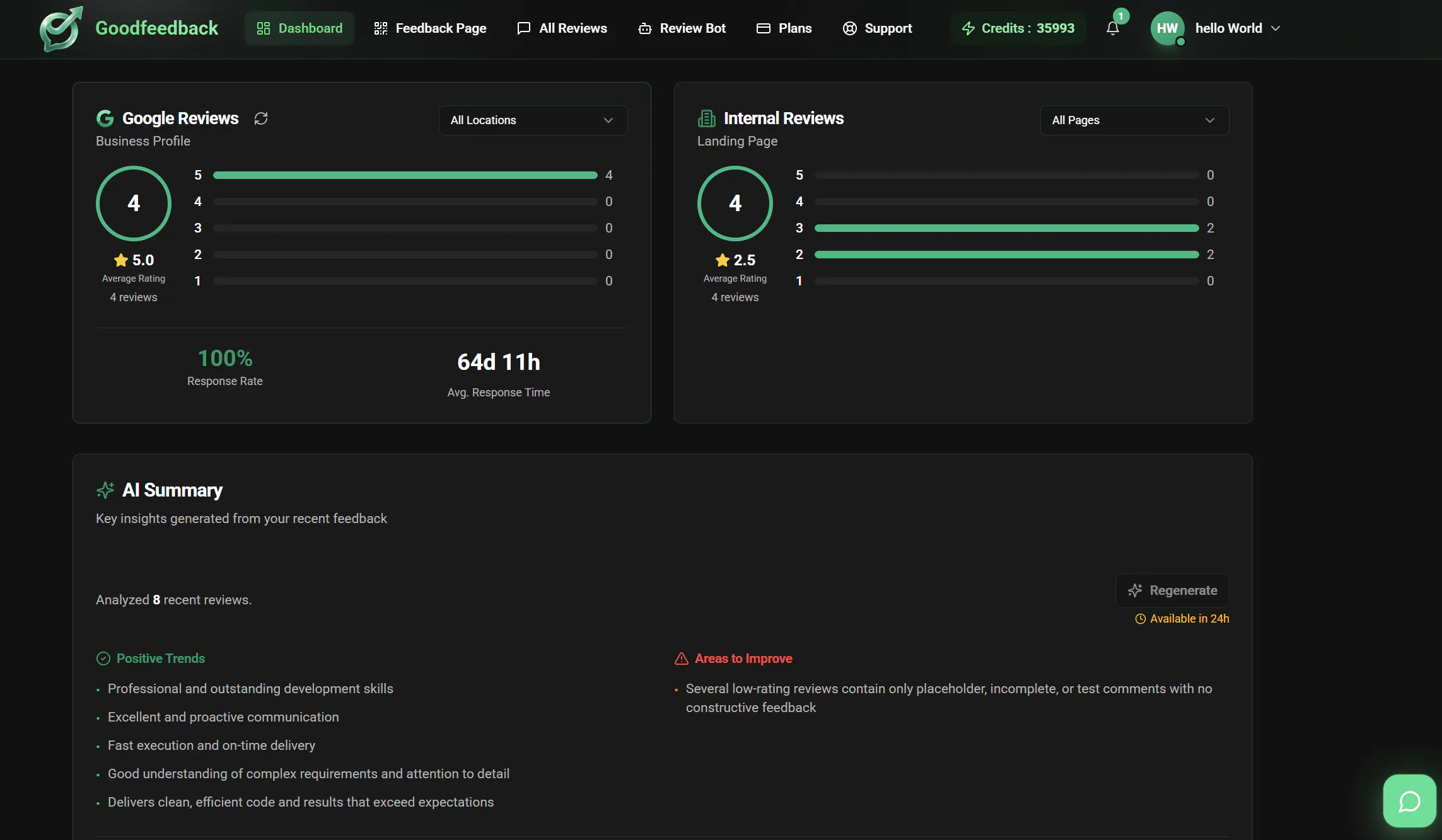The image size is (1442, 840).
Task: Click 'Fast execution and on-time delivery' bullet
Action: click(211, 745)
